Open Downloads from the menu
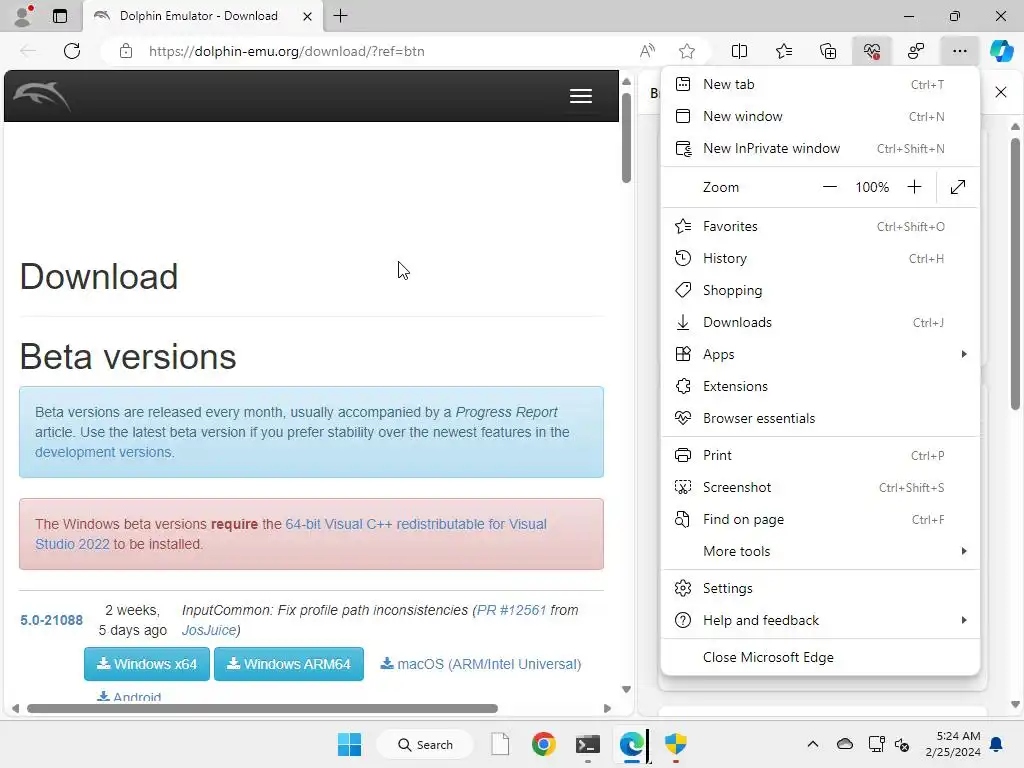Image resolution: width=1024 pixels, height=768 pixels. point(820,323)
